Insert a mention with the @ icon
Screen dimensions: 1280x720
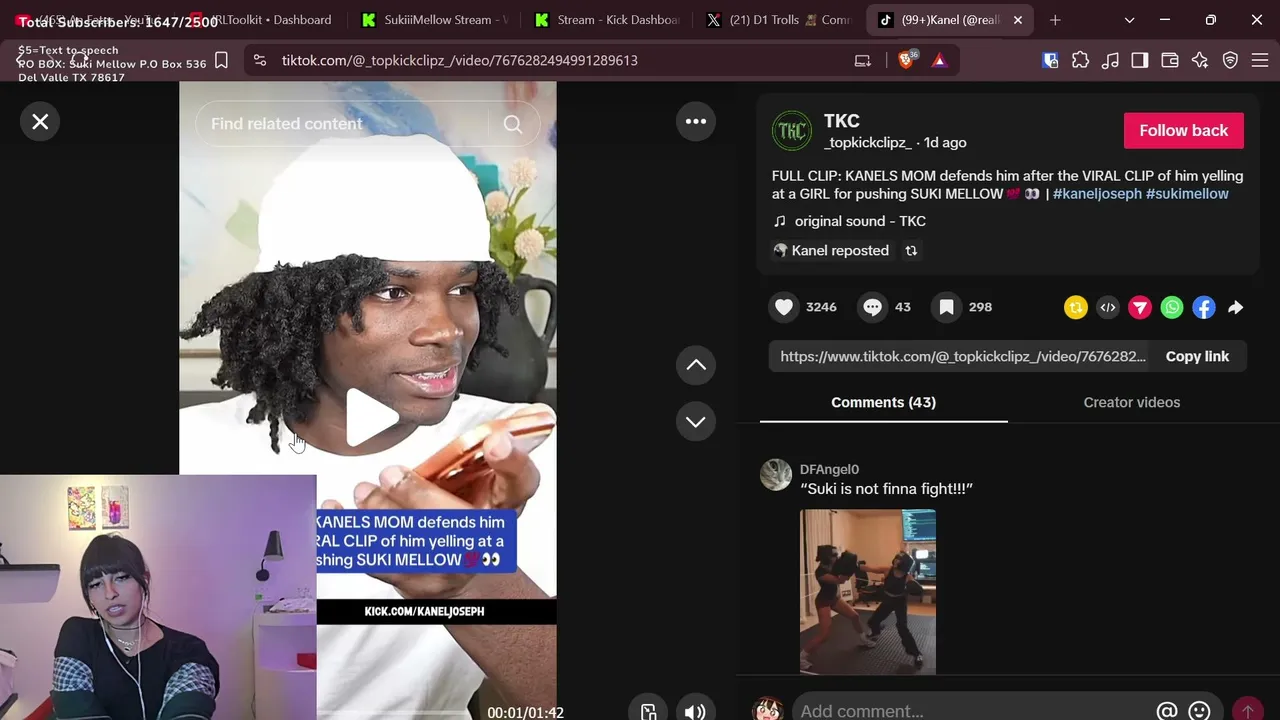1167,711
